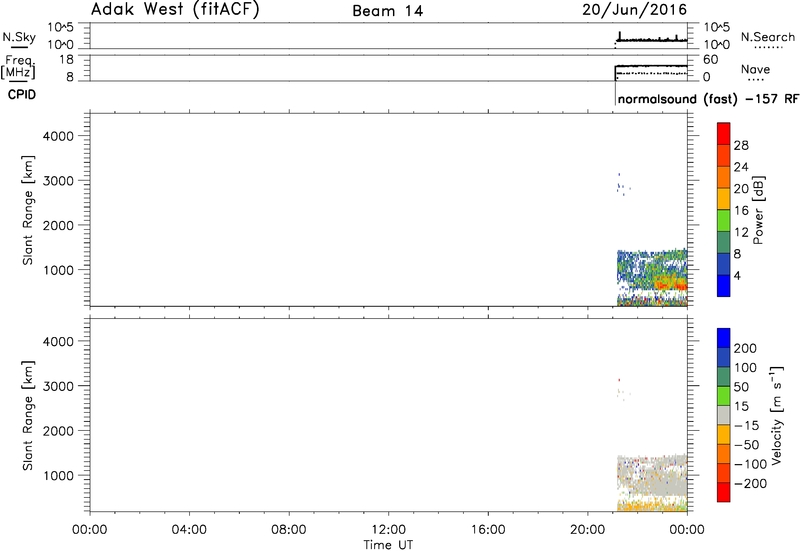The height and width of the screenshot is (551, 800).
Task: Click the '4000' tick label on the velocity panel
Action: 59,341
